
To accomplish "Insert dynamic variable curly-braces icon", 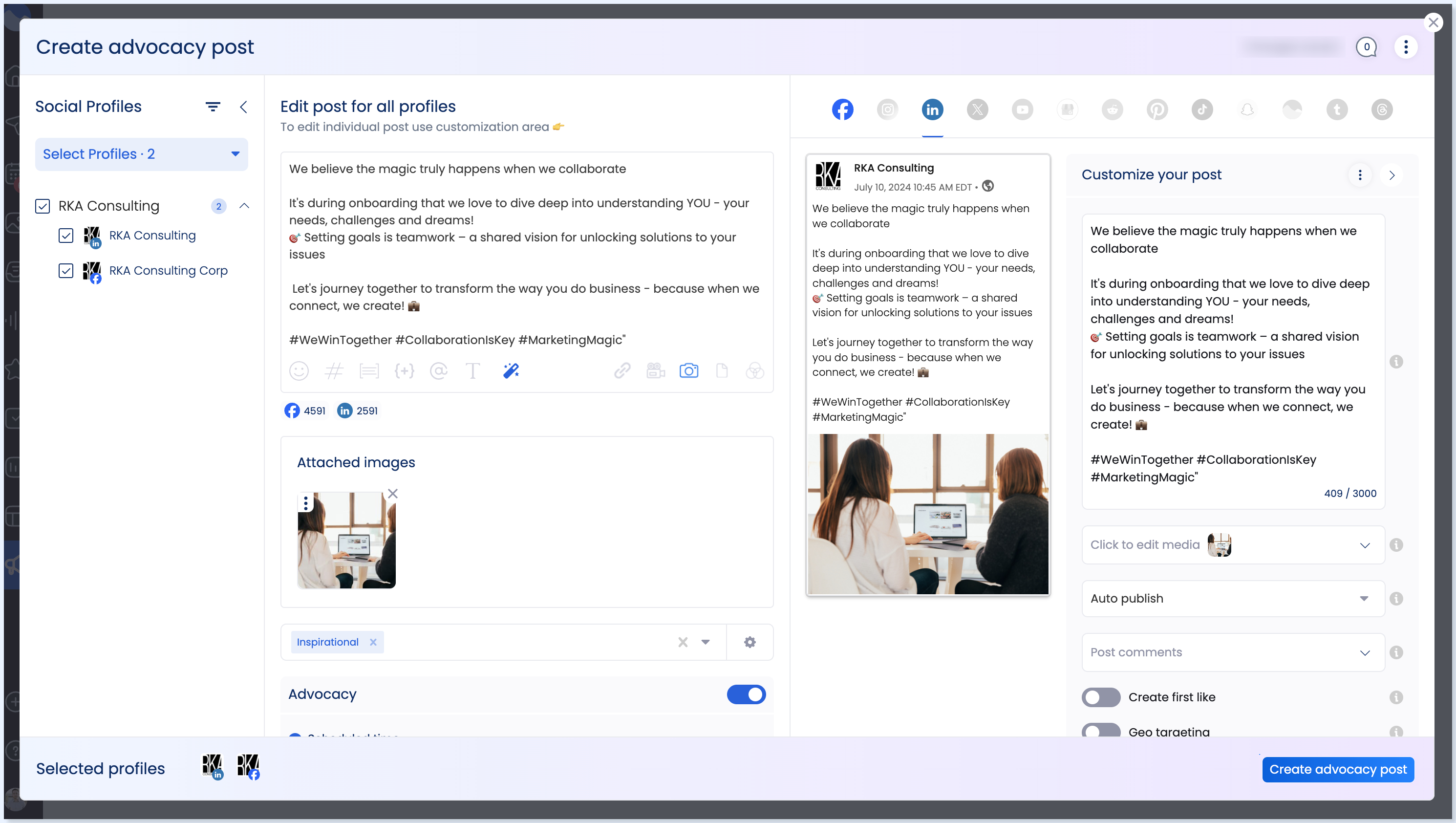I will point(404,371).
